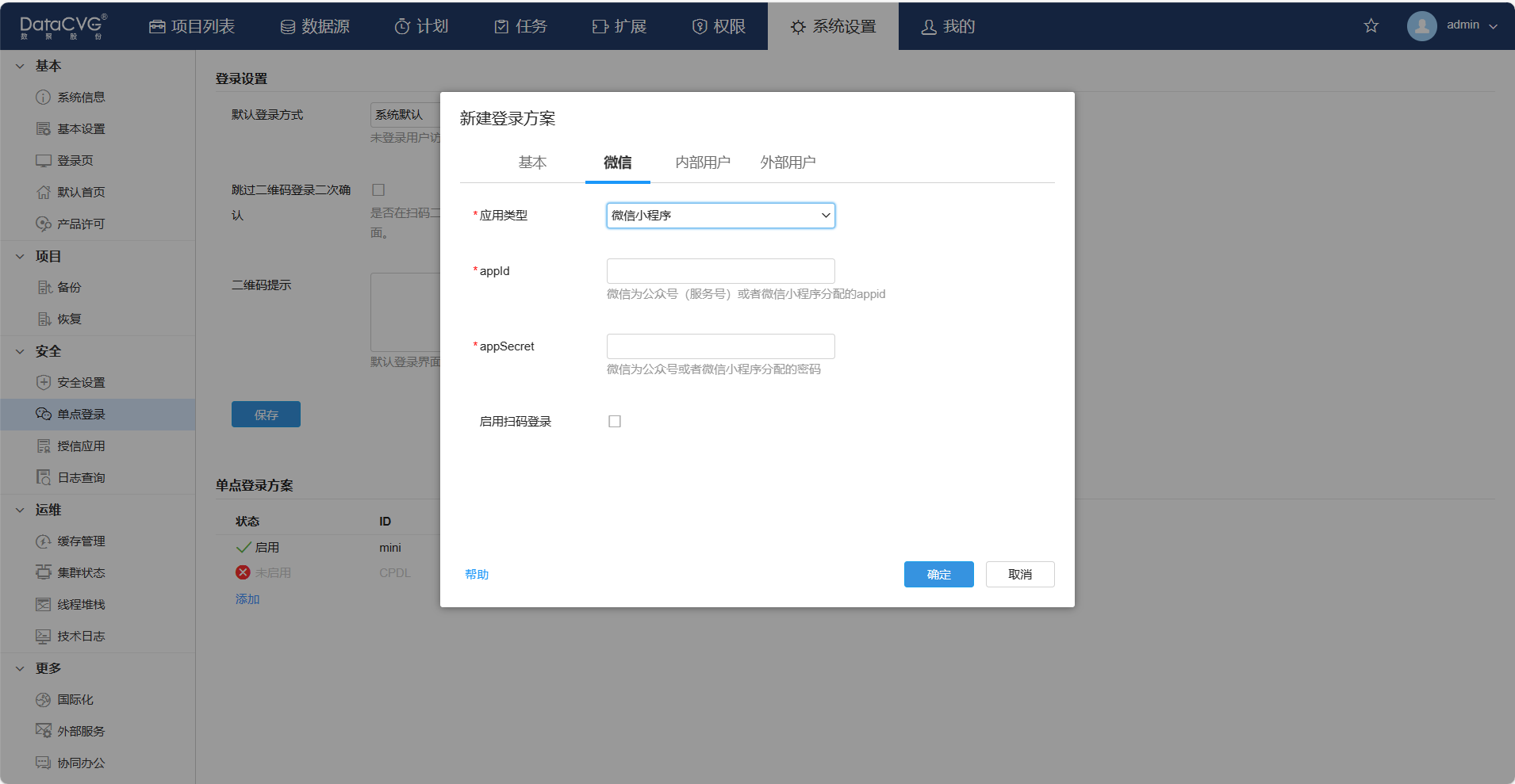Switch to the 基本 tab in dialog

click(x=532, y=163)
